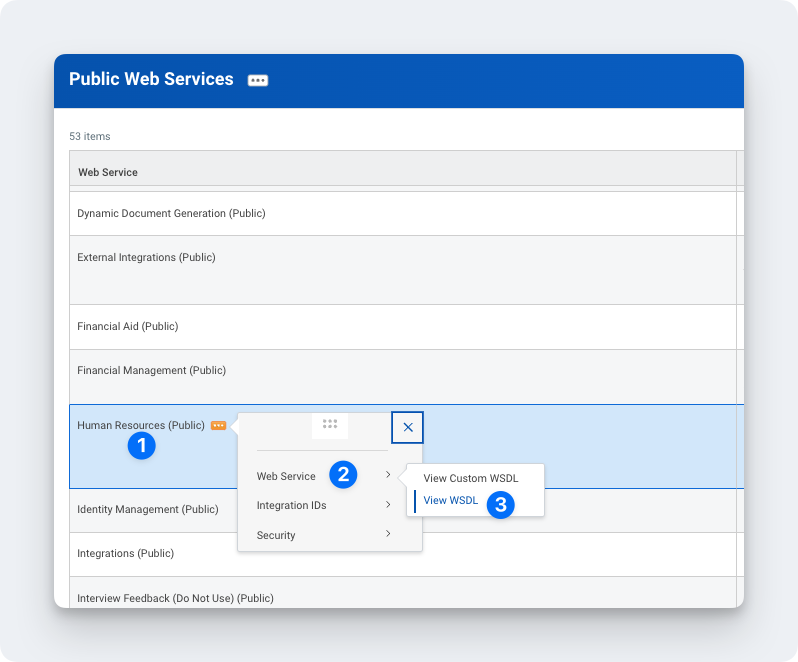798x662 pixels.
Task: Open the Web Service menu item
Action: tap(286, 477)
